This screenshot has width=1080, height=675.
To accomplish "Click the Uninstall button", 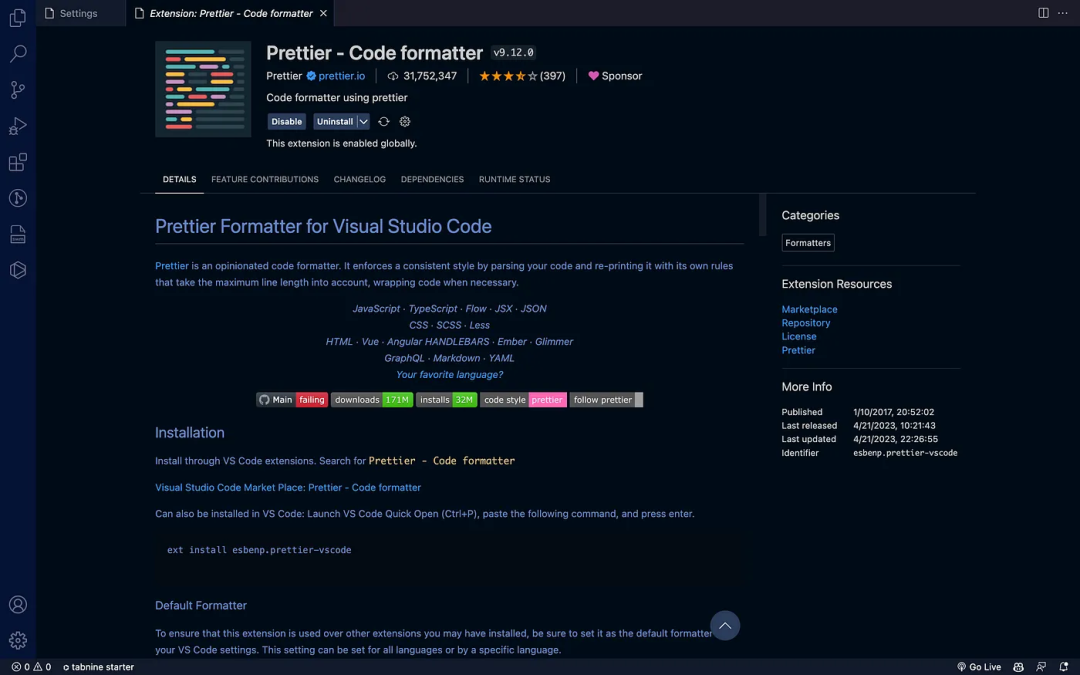I will pyautogui.click(x=335, y=121).
